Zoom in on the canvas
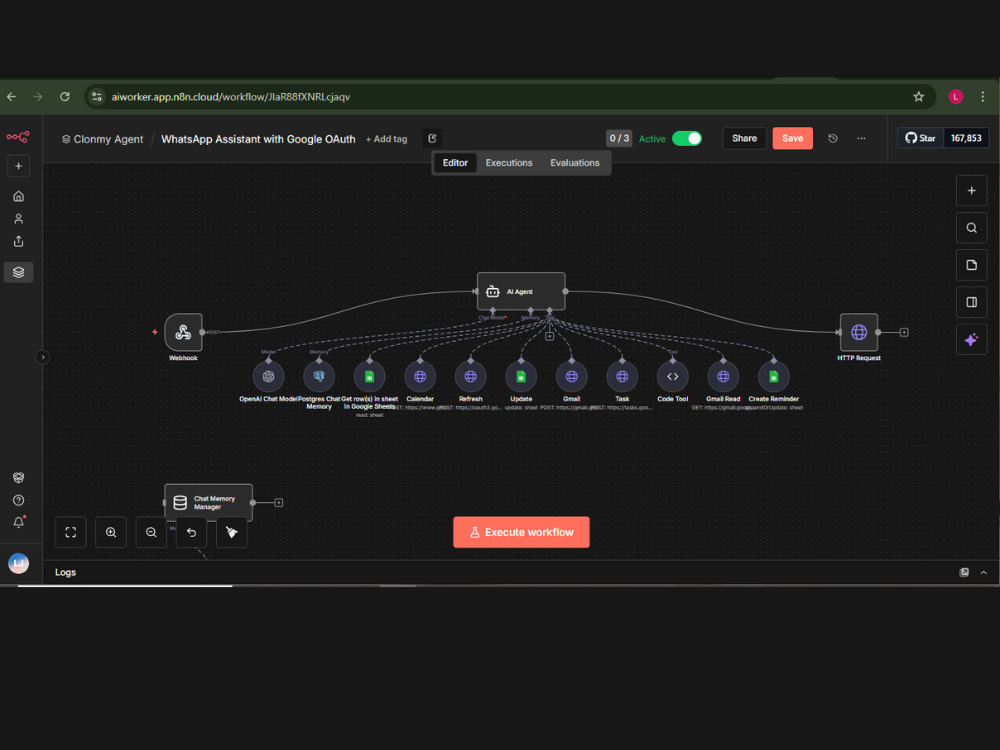This screenshot has height=750, width=1000. coord(111,532)
